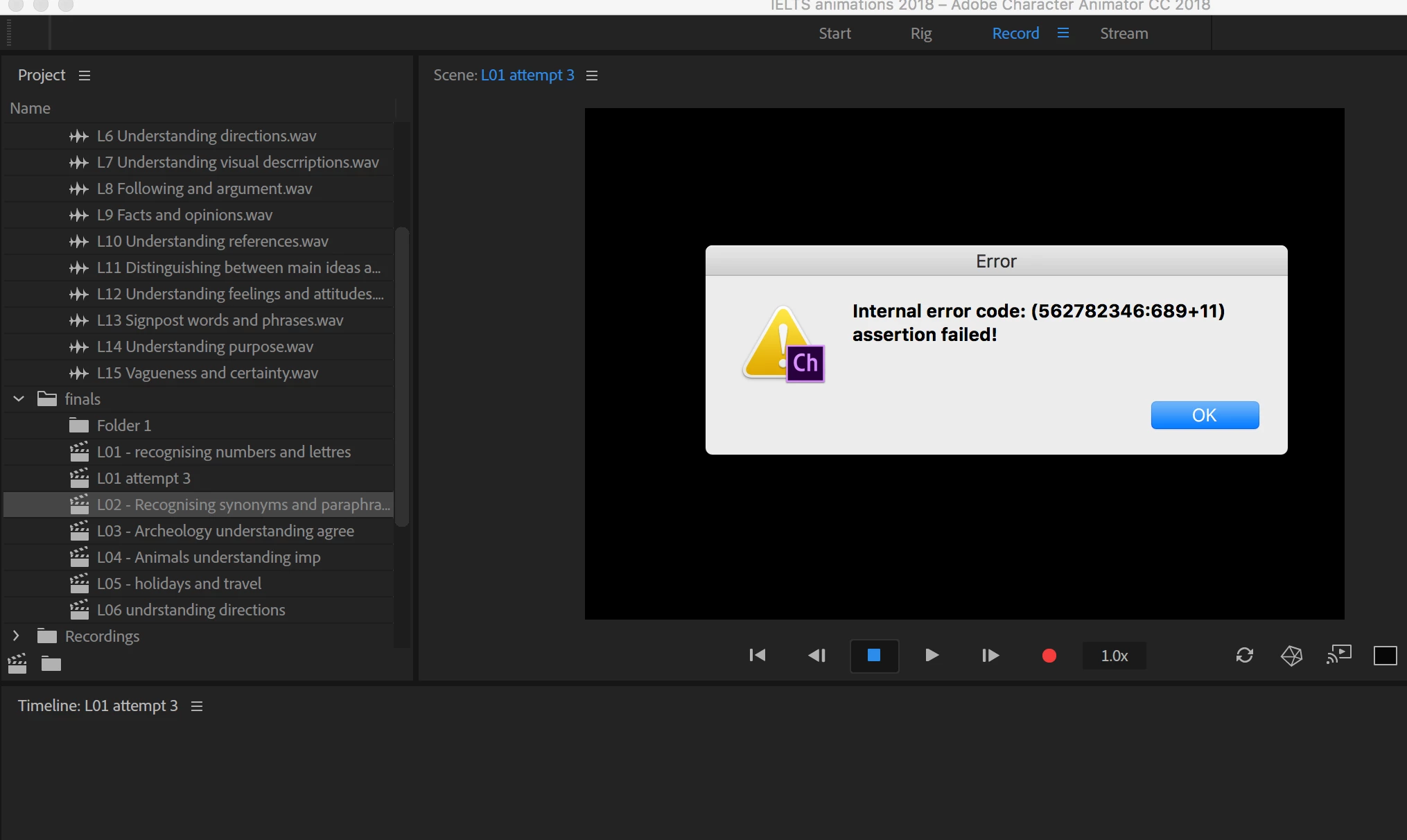Select L12 Understanding feelings and attitudes audio

[198, 294]
